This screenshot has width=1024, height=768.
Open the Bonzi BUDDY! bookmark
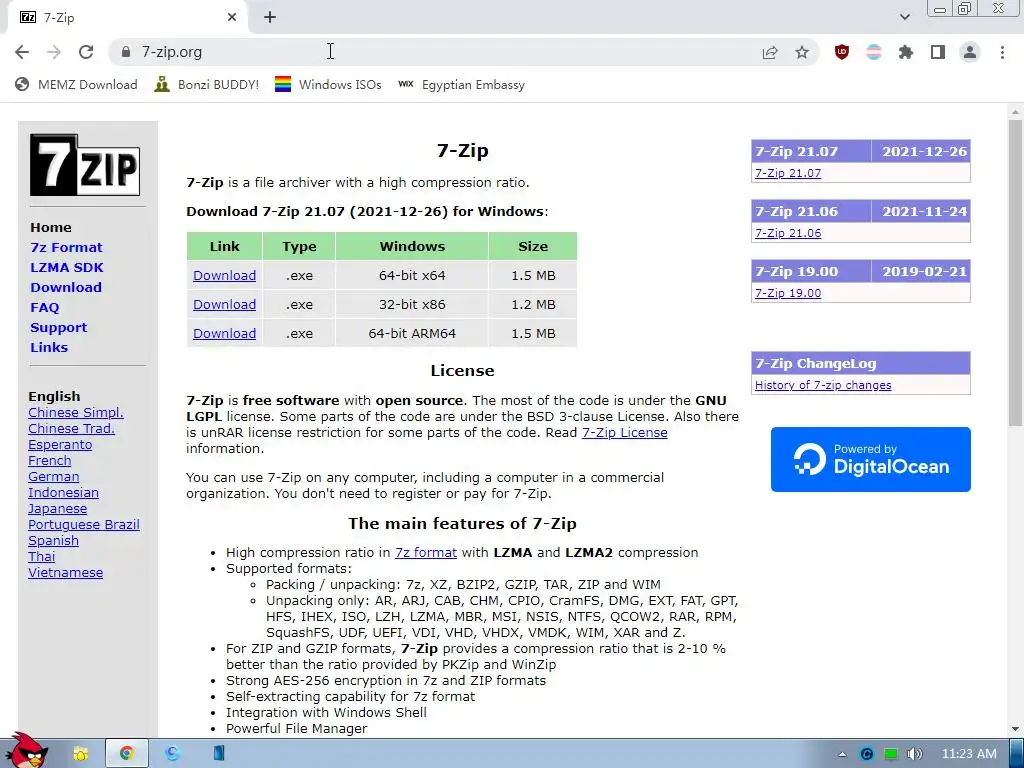click(206, 84)
